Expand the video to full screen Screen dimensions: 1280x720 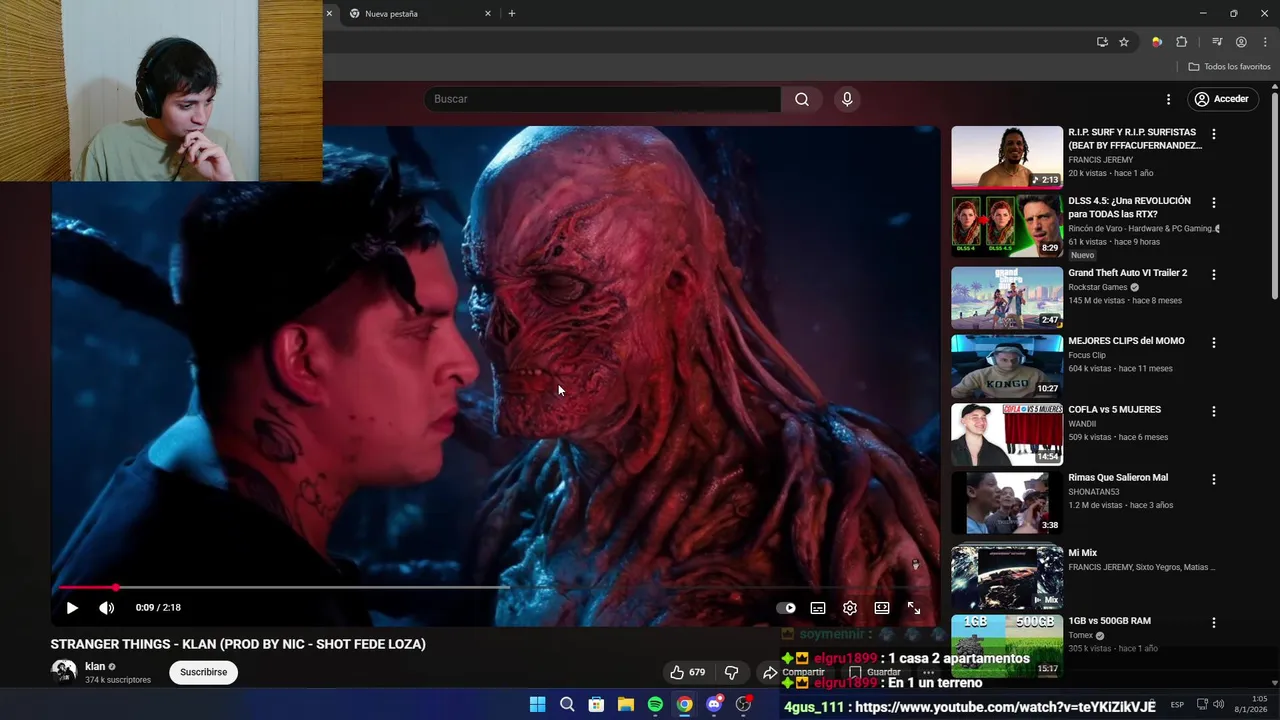point(914,608)
